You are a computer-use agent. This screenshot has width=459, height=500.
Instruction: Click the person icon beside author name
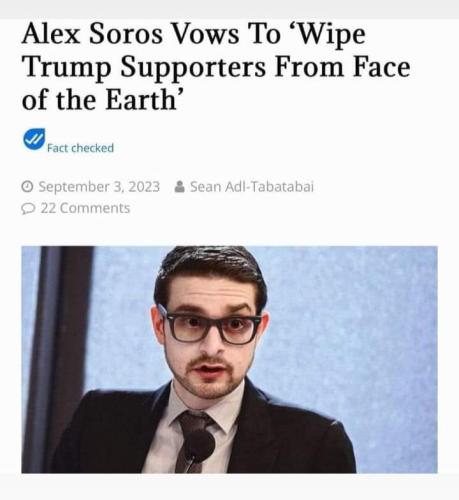179,187
